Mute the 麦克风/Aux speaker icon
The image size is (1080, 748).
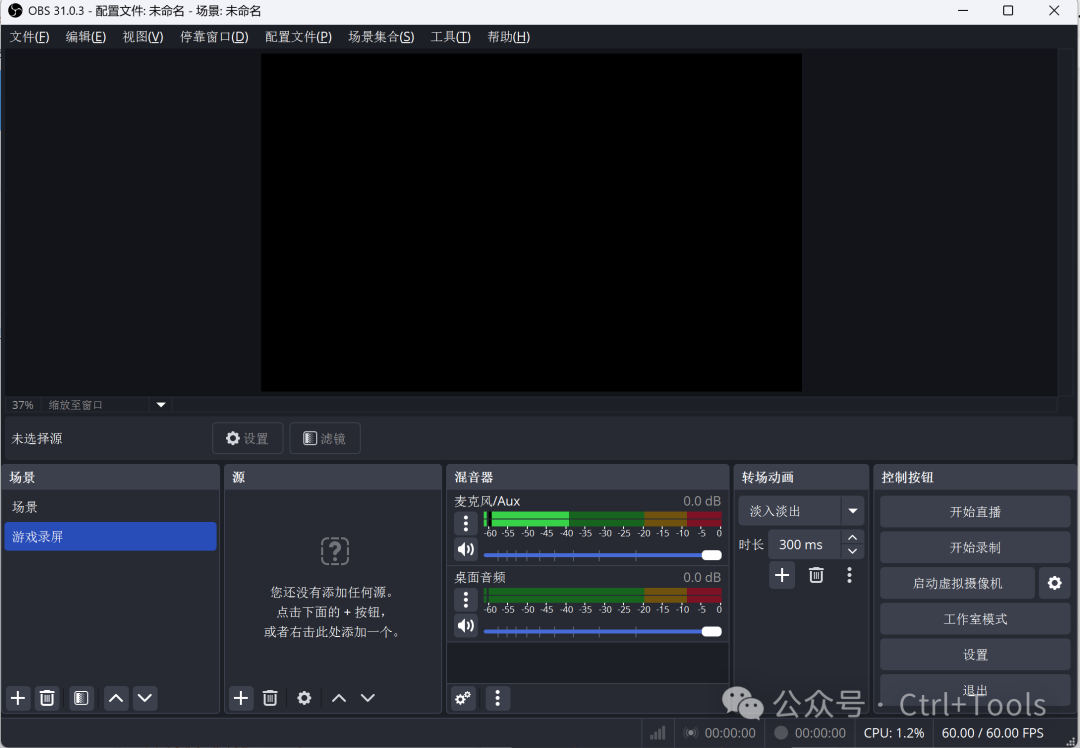(466, 549)
